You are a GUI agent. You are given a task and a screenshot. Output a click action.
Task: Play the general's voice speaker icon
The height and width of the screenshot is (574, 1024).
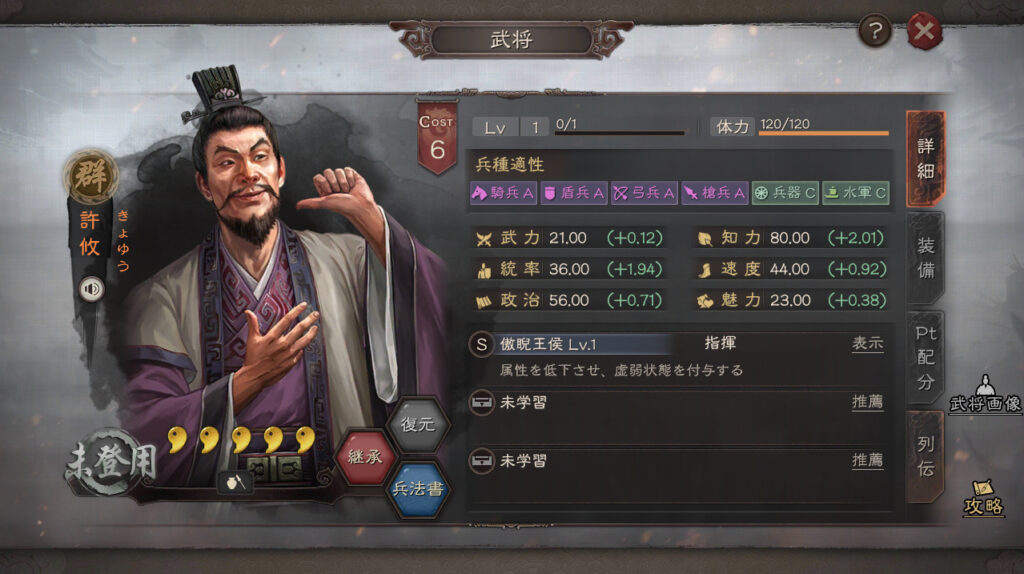[91, 289]
